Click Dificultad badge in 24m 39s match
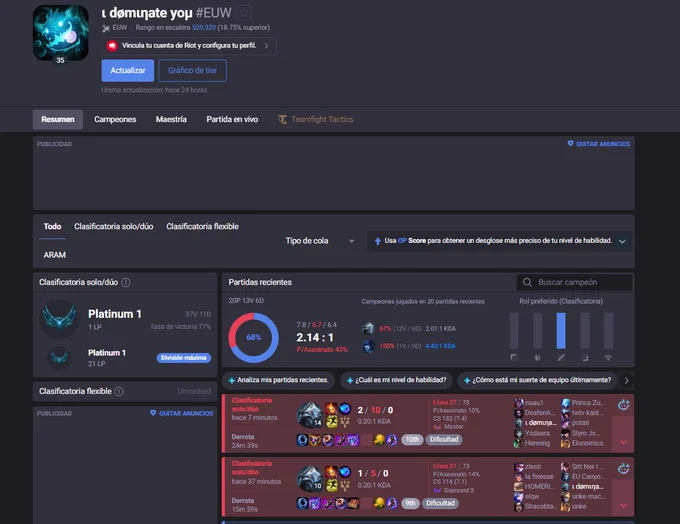 tap(444, 439)
